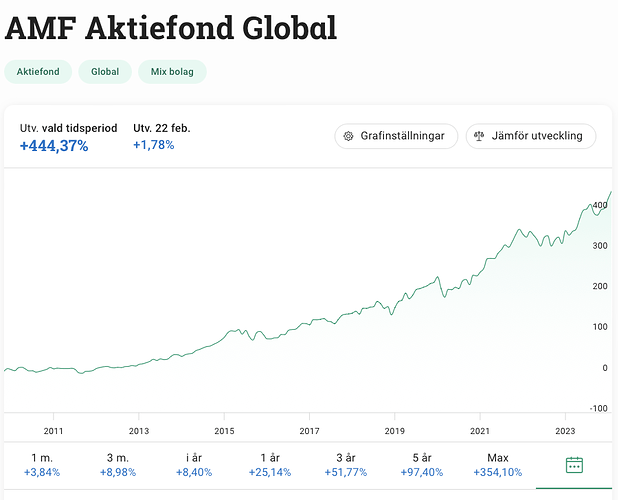The height and width of the screenshot is (500, 618).
Task: Select the 1 m. time period
Action: pyautogui.click(x=43, y=464)
